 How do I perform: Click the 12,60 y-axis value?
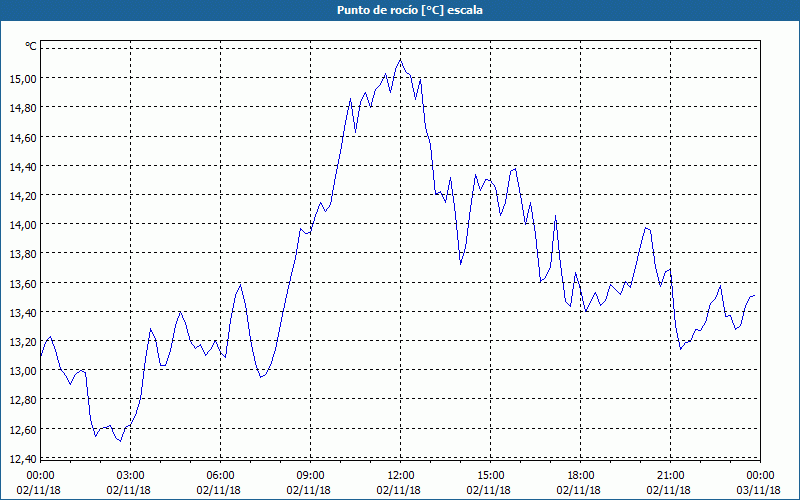tap(23, 429)
